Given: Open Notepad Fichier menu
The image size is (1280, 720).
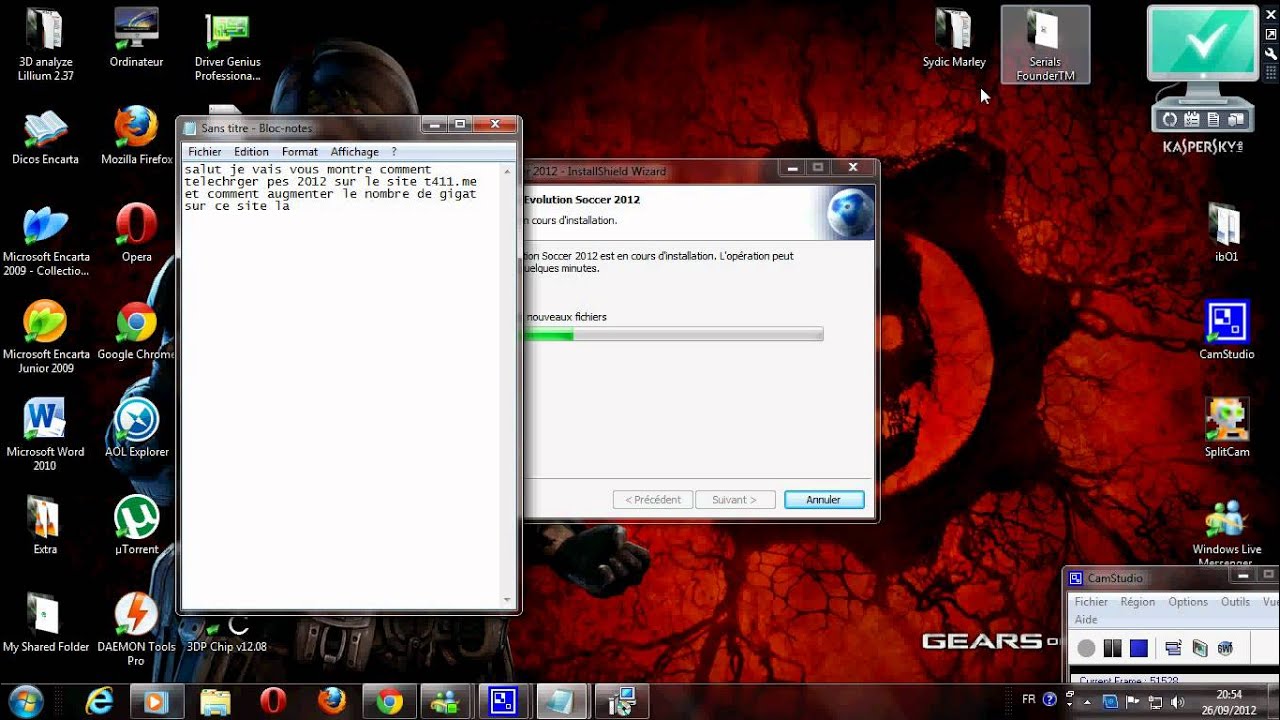Looking at the screenshot, I should pyautogui.click(x=205, y=152).
